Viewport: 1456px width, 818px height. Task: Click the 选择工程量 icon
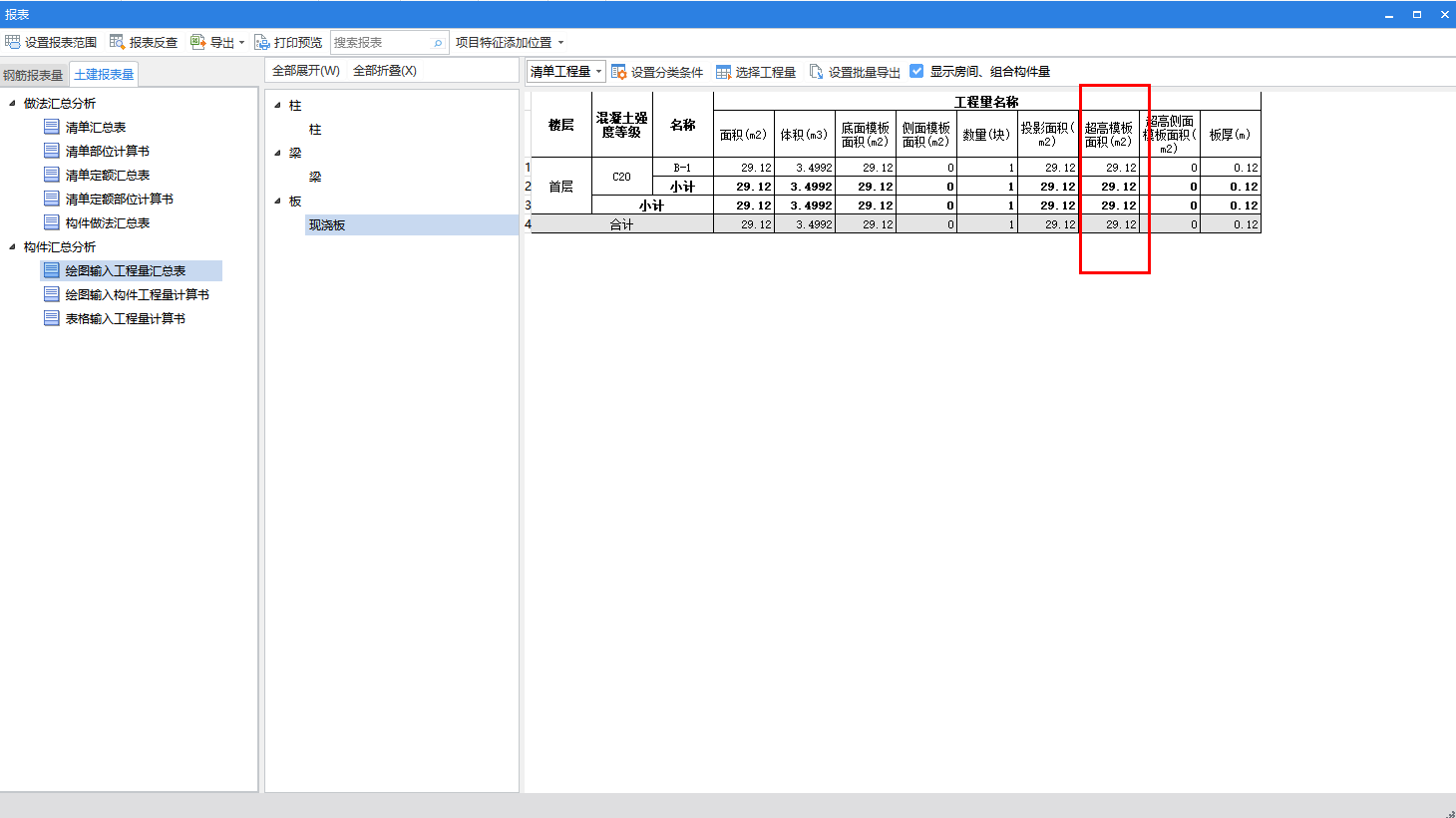click(723, 72)
